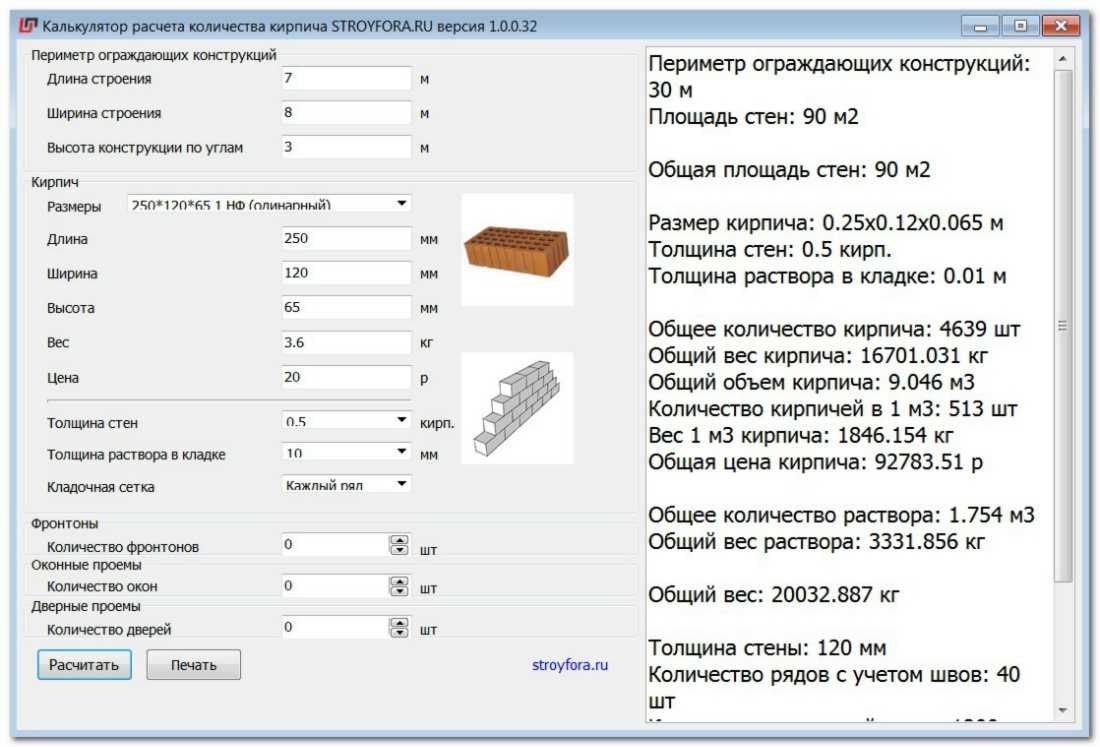The image size is (1100, 747).
Task: Click the result line 'Площадь стен: 90 м2'
Action: 753,116
